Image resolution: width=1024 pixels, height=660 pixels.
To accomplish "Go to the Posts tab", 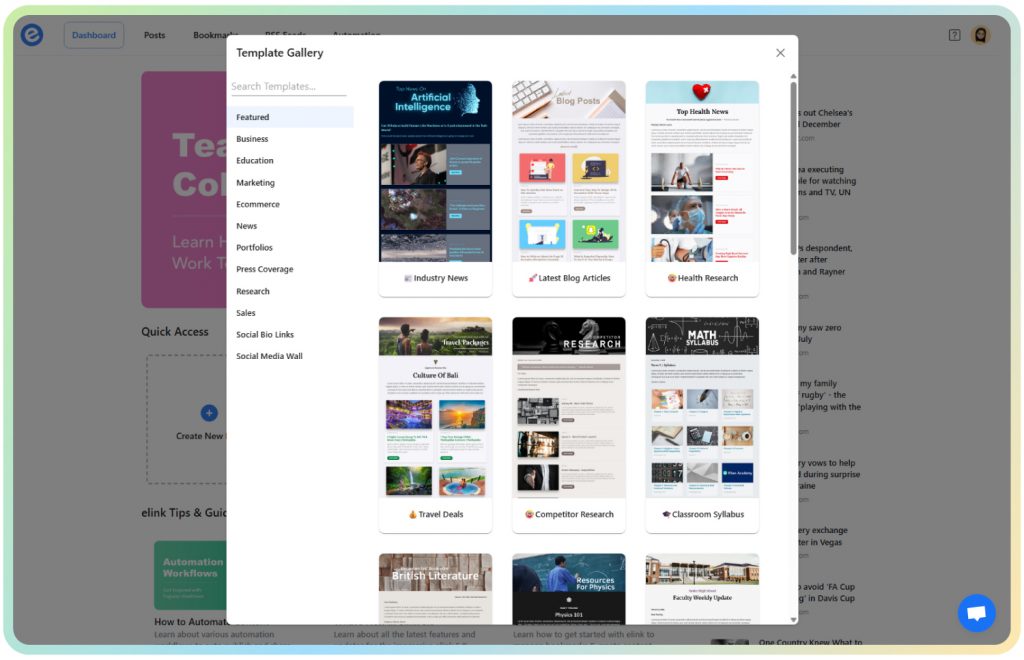I will click(x=154, y=35).
